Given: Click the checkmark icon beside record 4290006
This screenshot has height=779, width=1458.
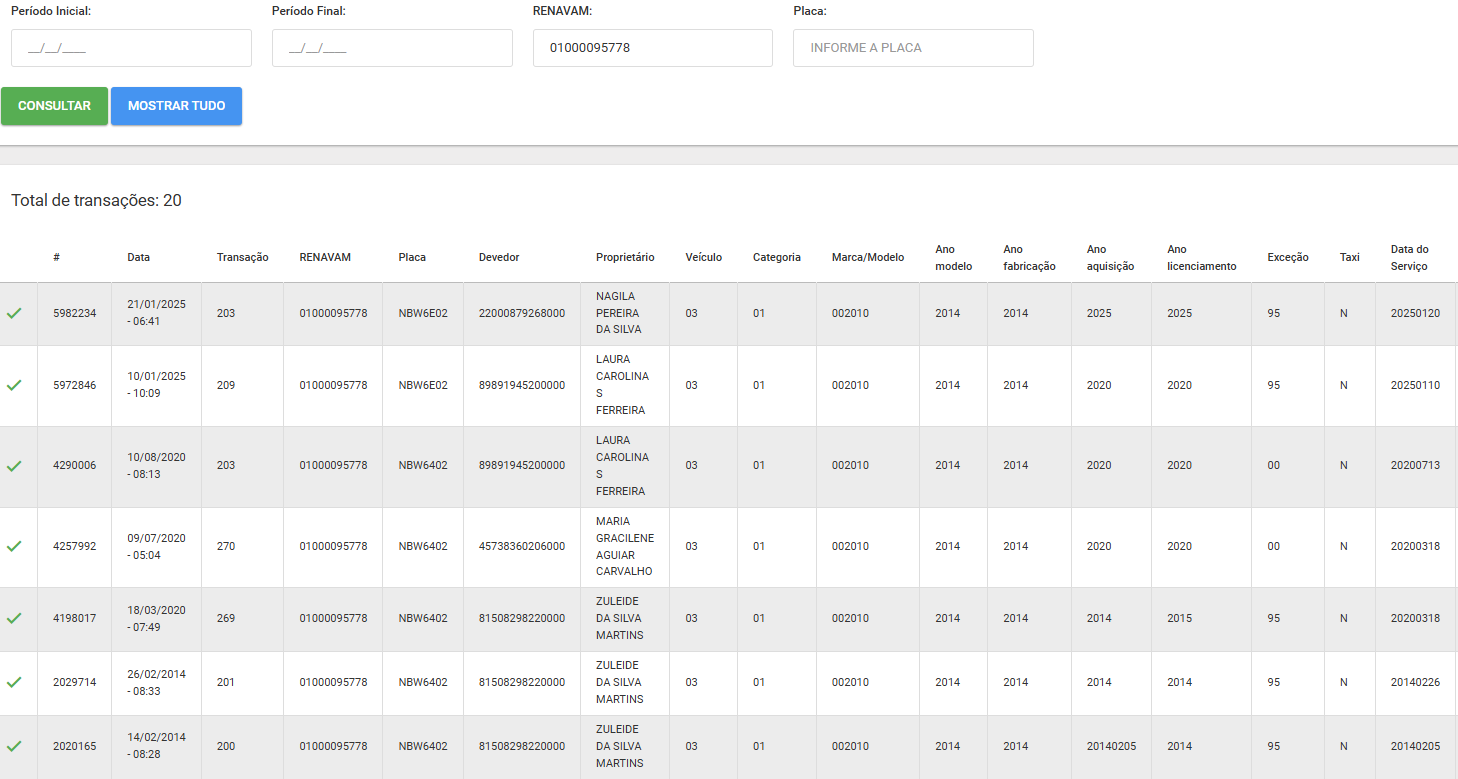Looking at the screenshot, I should (x=14, y=466).
